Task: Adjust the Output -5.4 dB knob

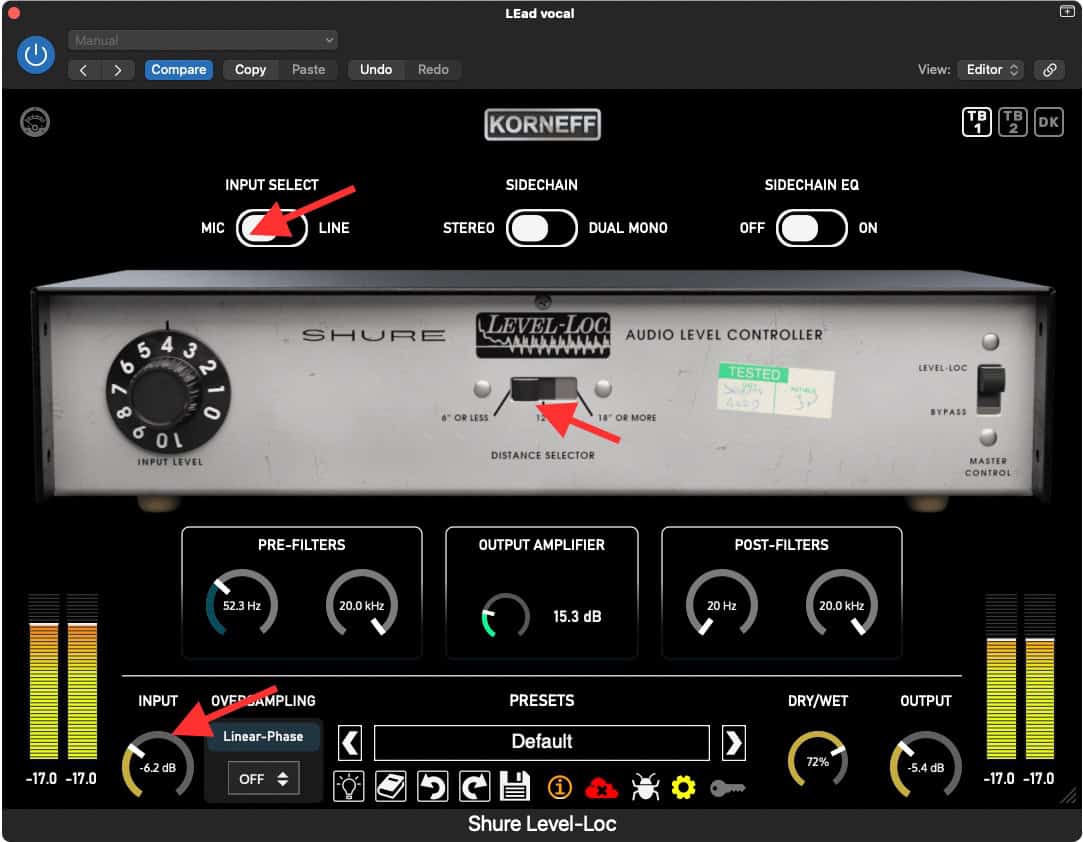Action: tap(926, 766)
